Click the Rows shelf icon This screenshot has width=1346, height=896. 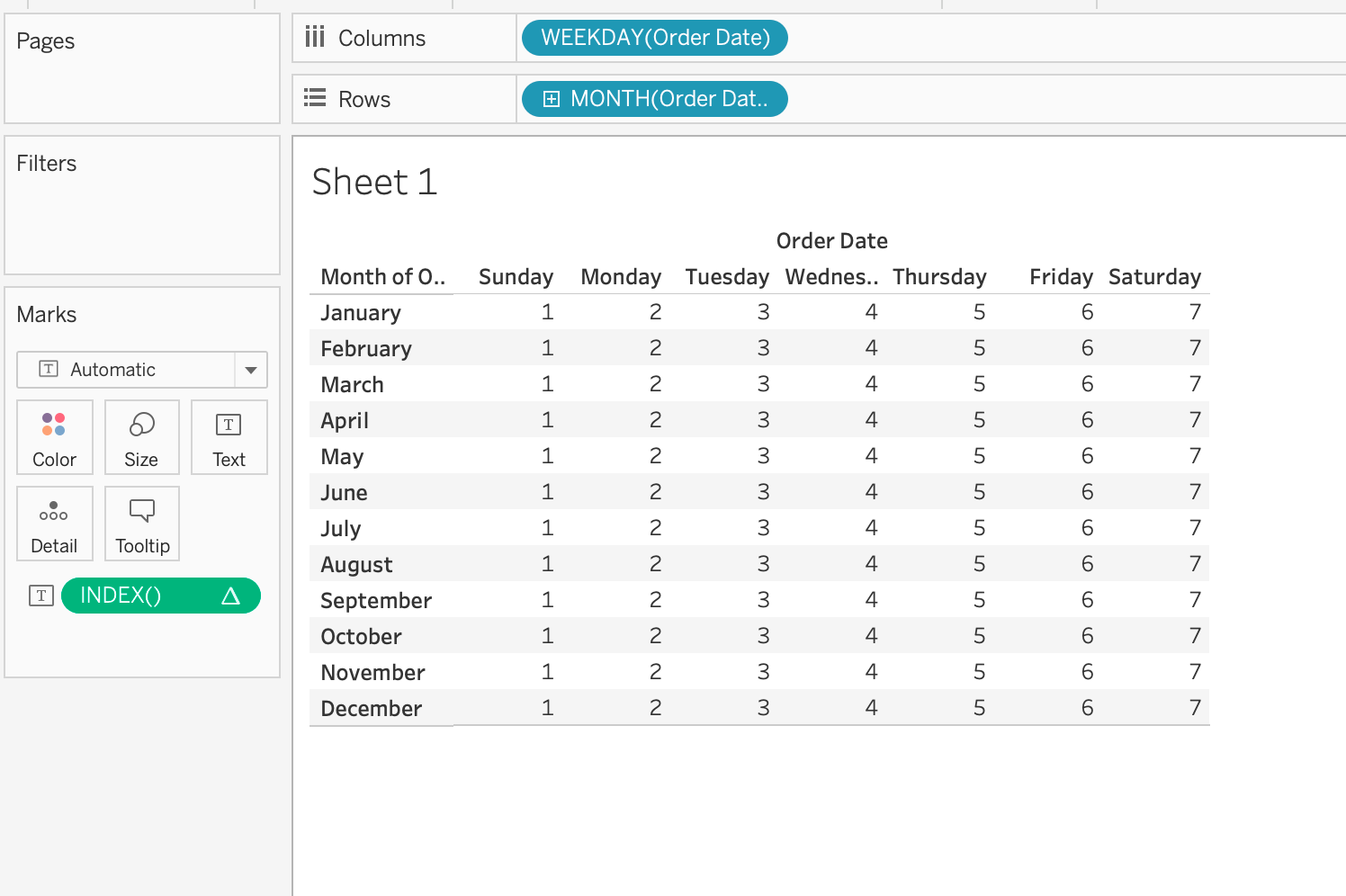(315, 98)
